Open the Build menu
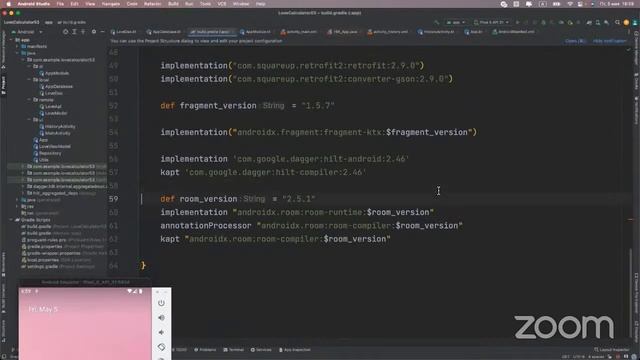Image resolution: width=640 pixels, height=360 pixels. (x=173, y=4)
